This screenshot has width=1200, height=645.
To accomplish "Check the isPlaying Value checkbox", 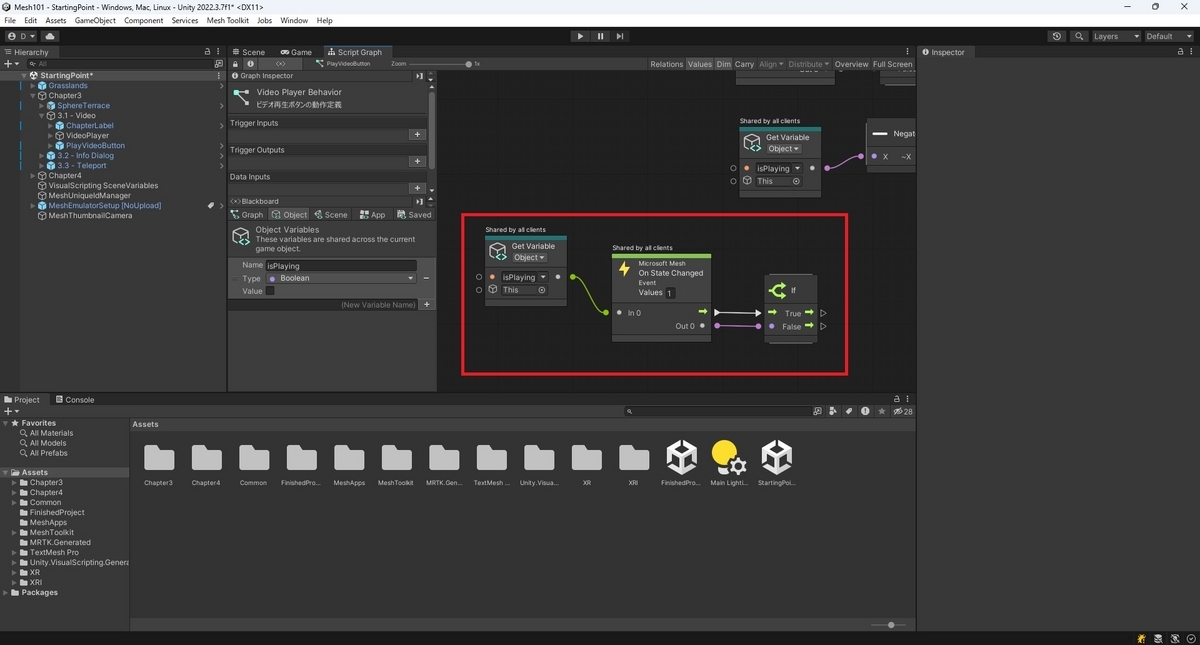I will pos(270,291).
